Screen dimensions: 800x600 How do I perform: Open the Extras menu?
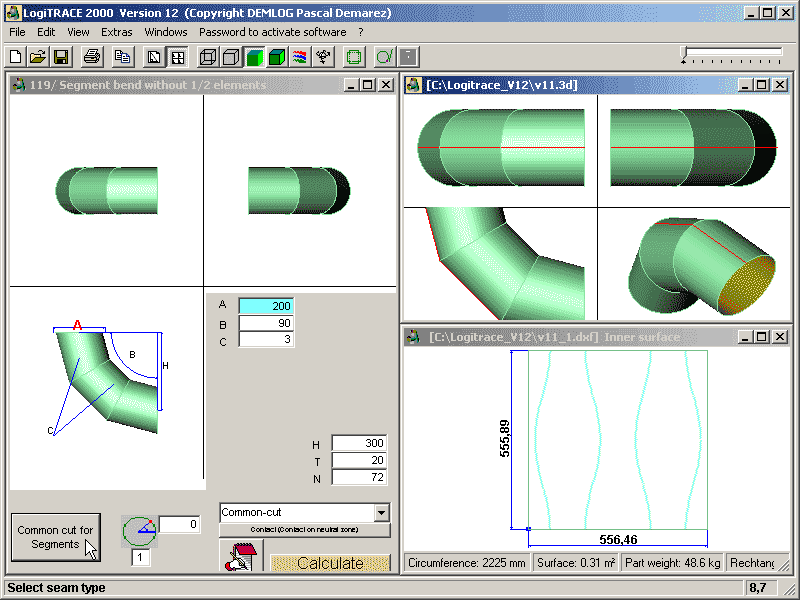116,32
